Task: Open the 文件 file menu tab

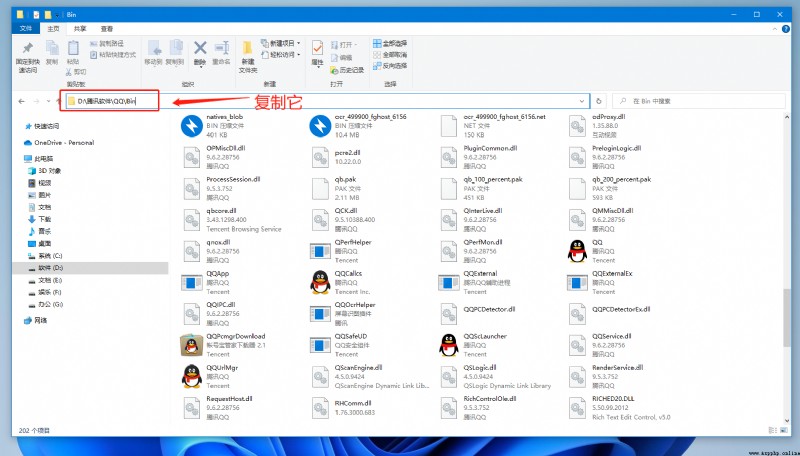Action: pyautogui.click(x=26, y=29)
